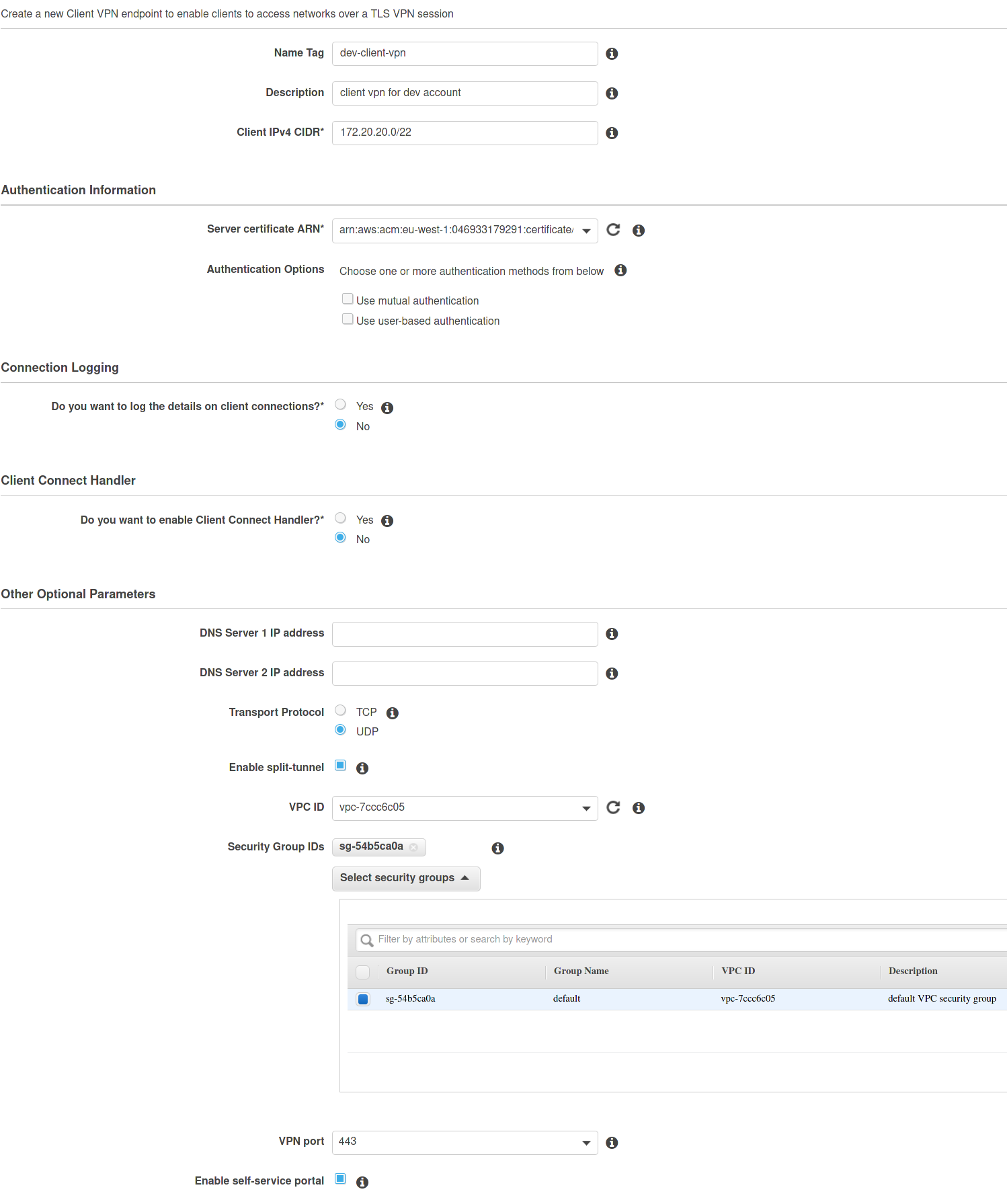Click info icon beside Enable split-tunnel
Viewport: 1007px width, 1204px height.
point(362,768)
